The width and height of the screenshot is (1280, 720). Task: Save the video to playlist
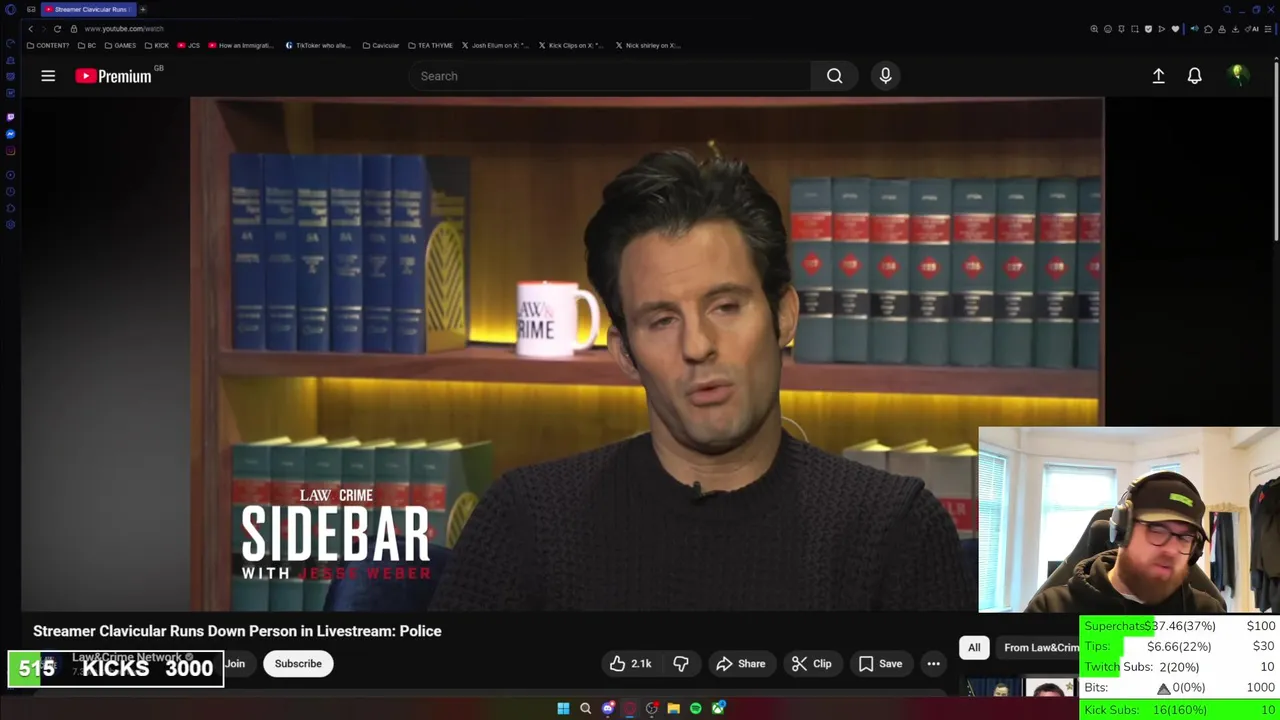[880, 664]
